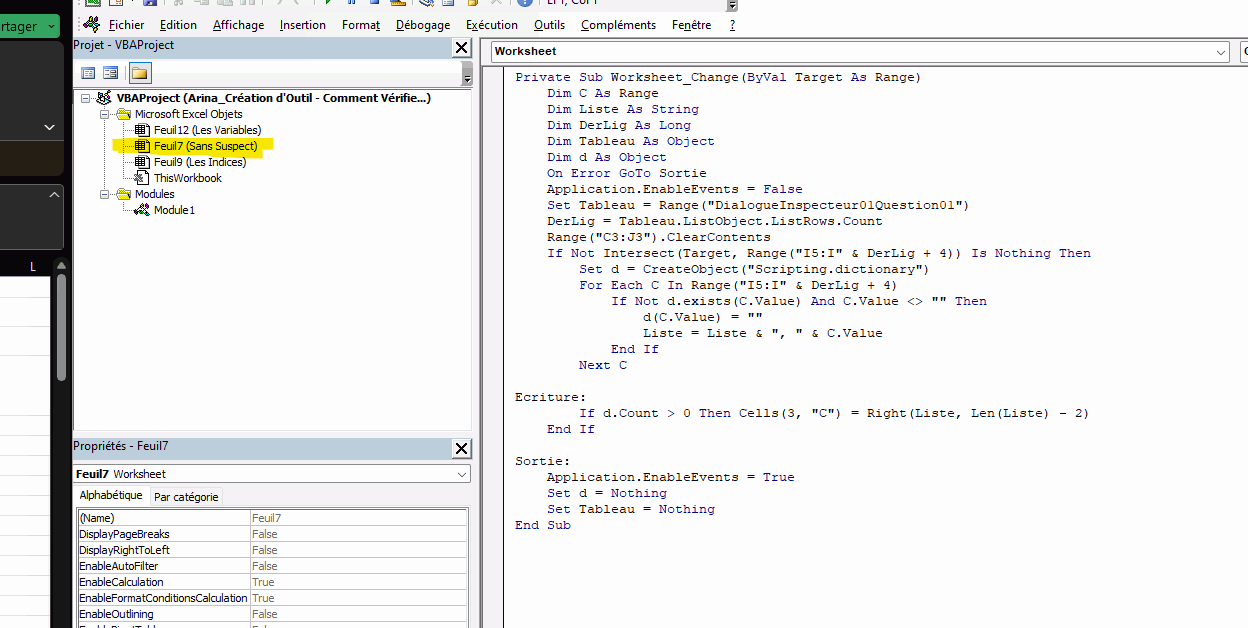Screen dimensions: 1248x628
Task: Switch to the Par catégorie tab
Action: (185, 497)
